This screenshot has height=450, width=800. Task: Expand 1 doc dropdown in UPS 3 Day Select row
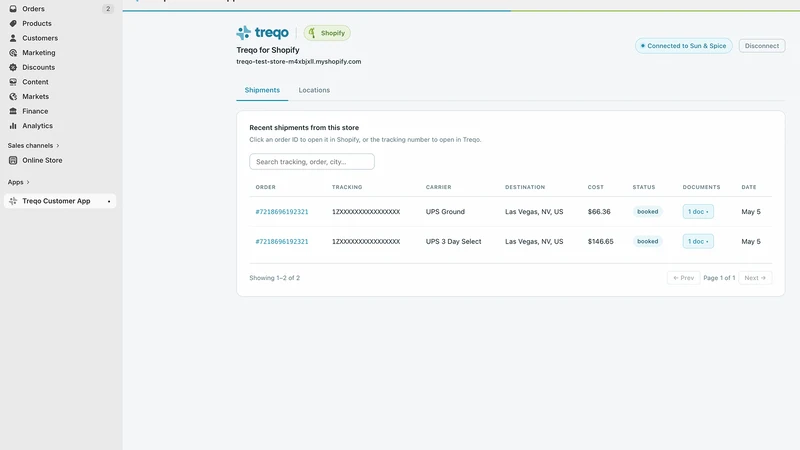(x=698, y=241)
